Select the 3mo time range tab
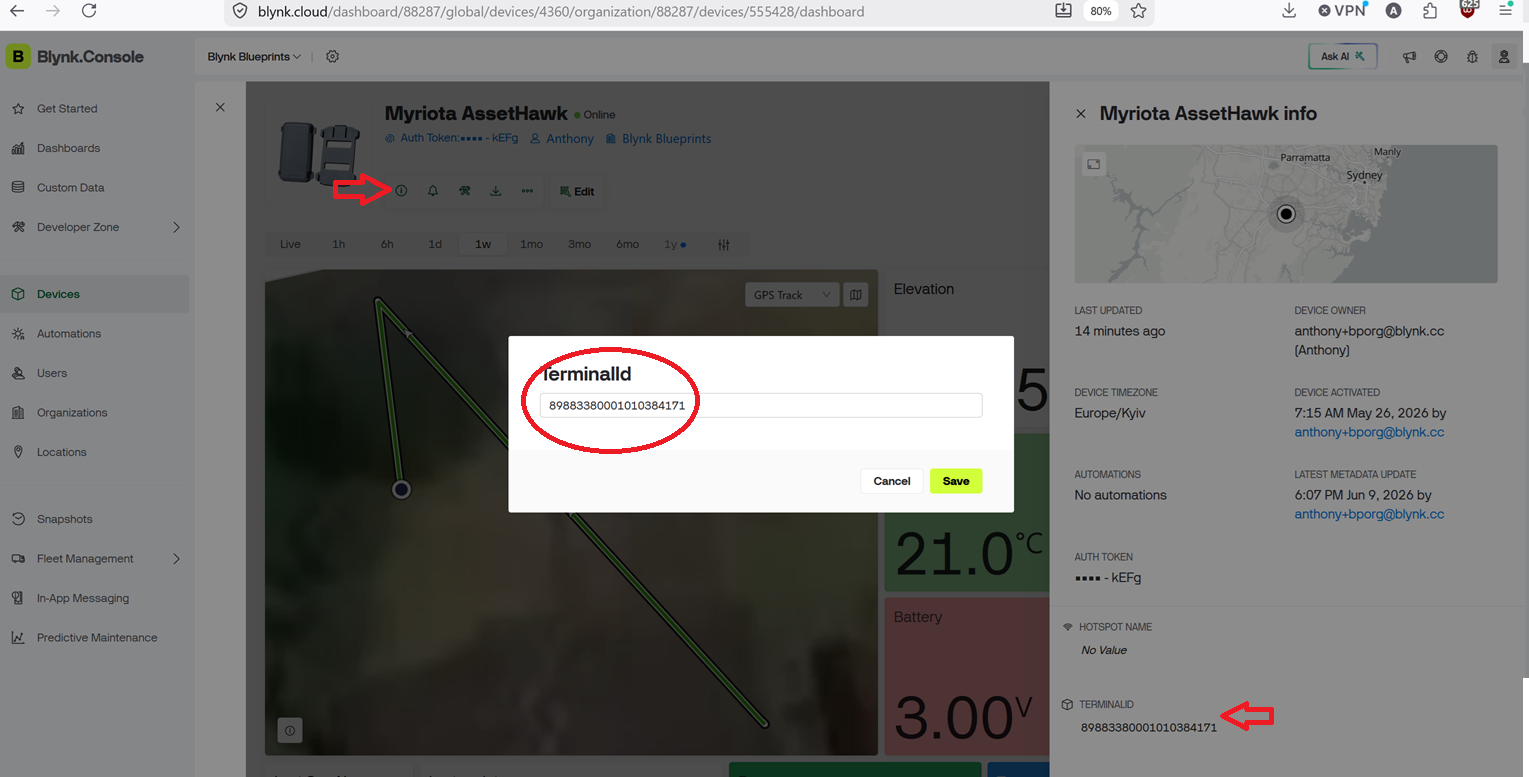 (579, 244)
